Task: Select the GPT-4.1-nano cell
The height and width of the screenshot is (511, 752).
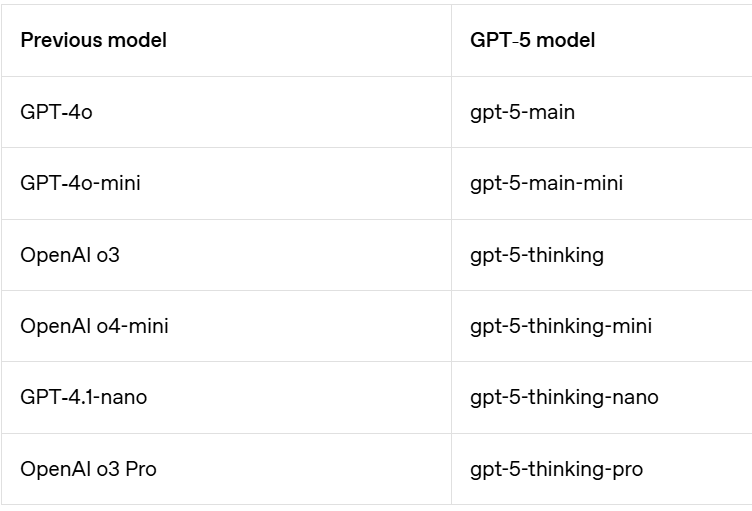Action: click(x=83, y=397)
